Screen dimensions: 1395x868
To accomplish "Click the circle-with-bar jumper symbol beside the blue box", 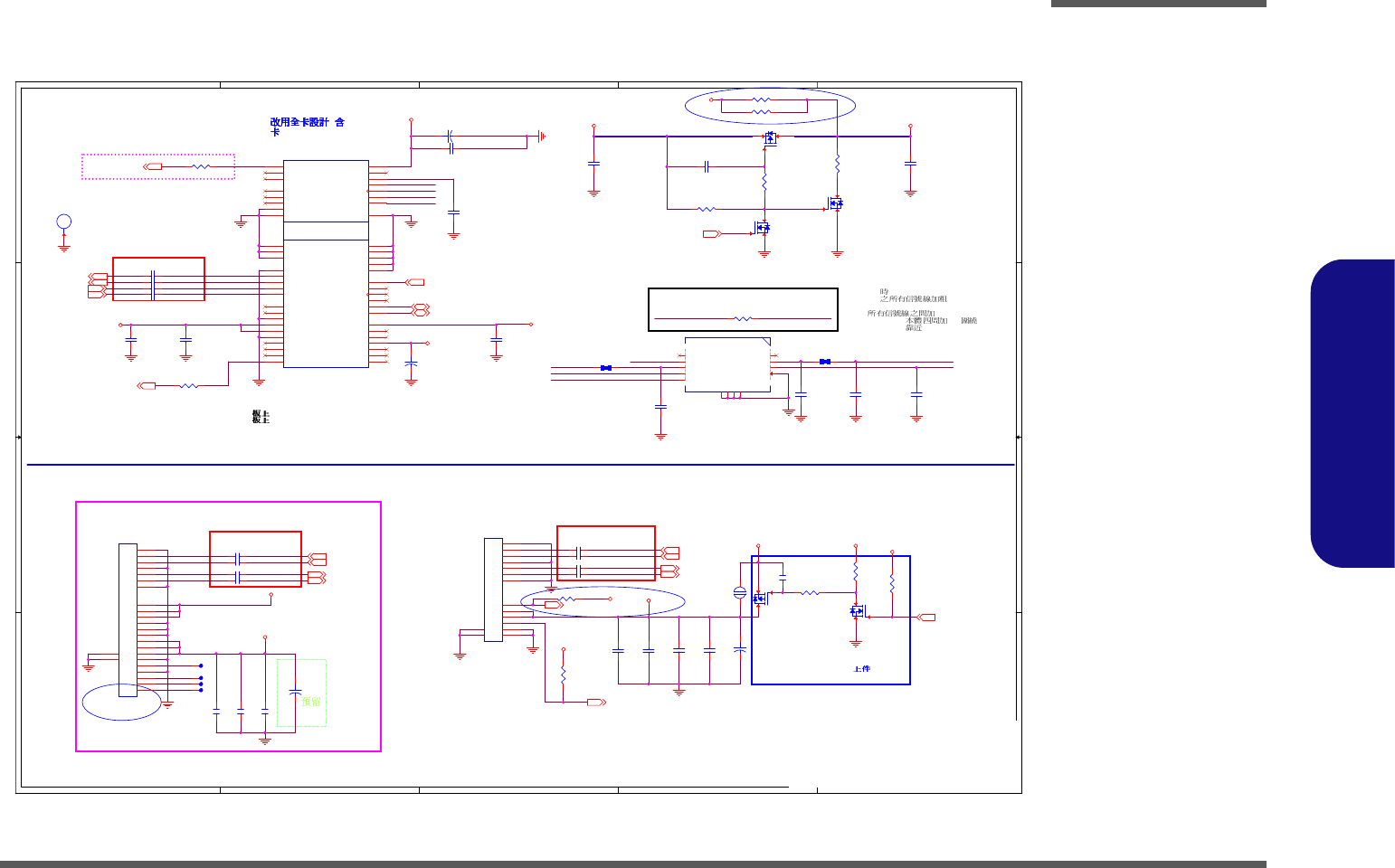I will pyautogui.click(x=740, y=593).
